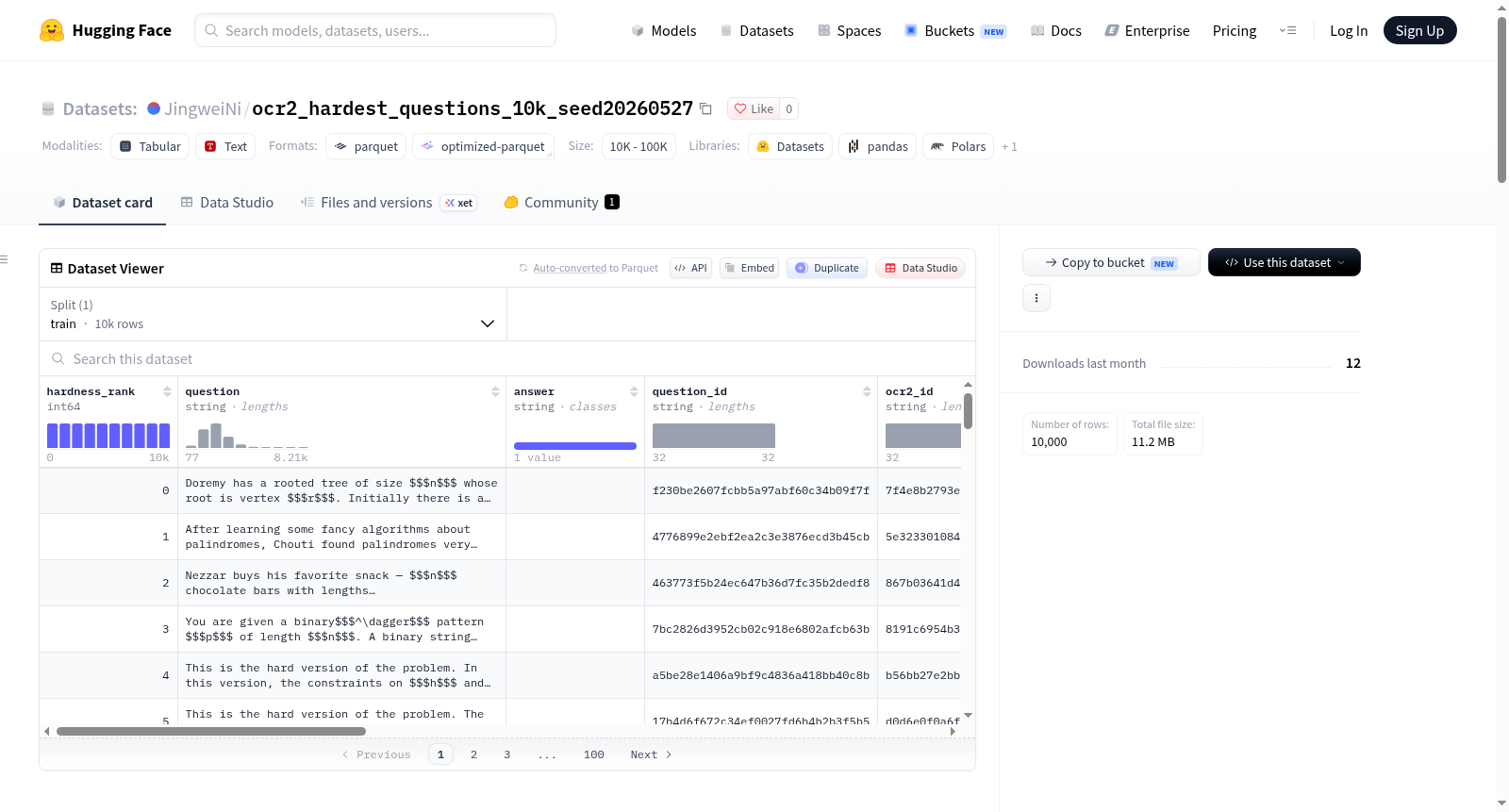Click question_id cell starting 4776899e
The width and height of the screenshot is (1509, 812).
click(x=761, y=537)
